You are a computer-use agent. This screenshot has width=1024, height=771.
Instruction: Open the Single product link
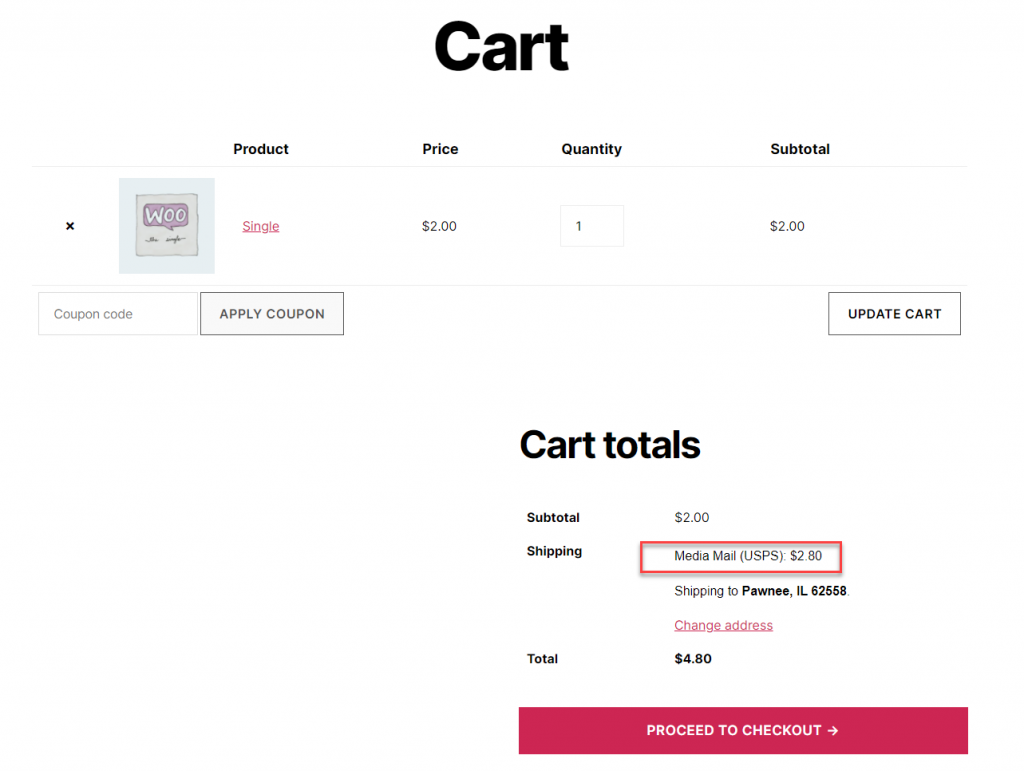pyautogui.click(x=261, y=226)
